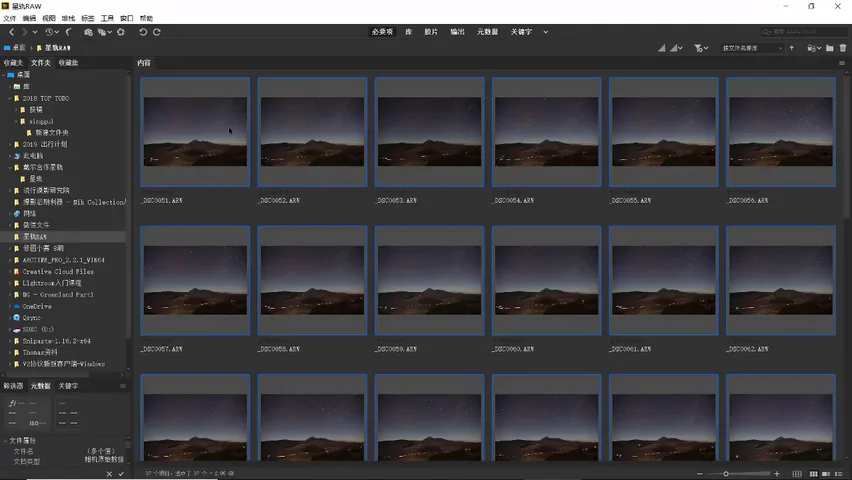The image size is (852, 480).
Task: Switch to details view mode
Action: (x=826, y=474)
